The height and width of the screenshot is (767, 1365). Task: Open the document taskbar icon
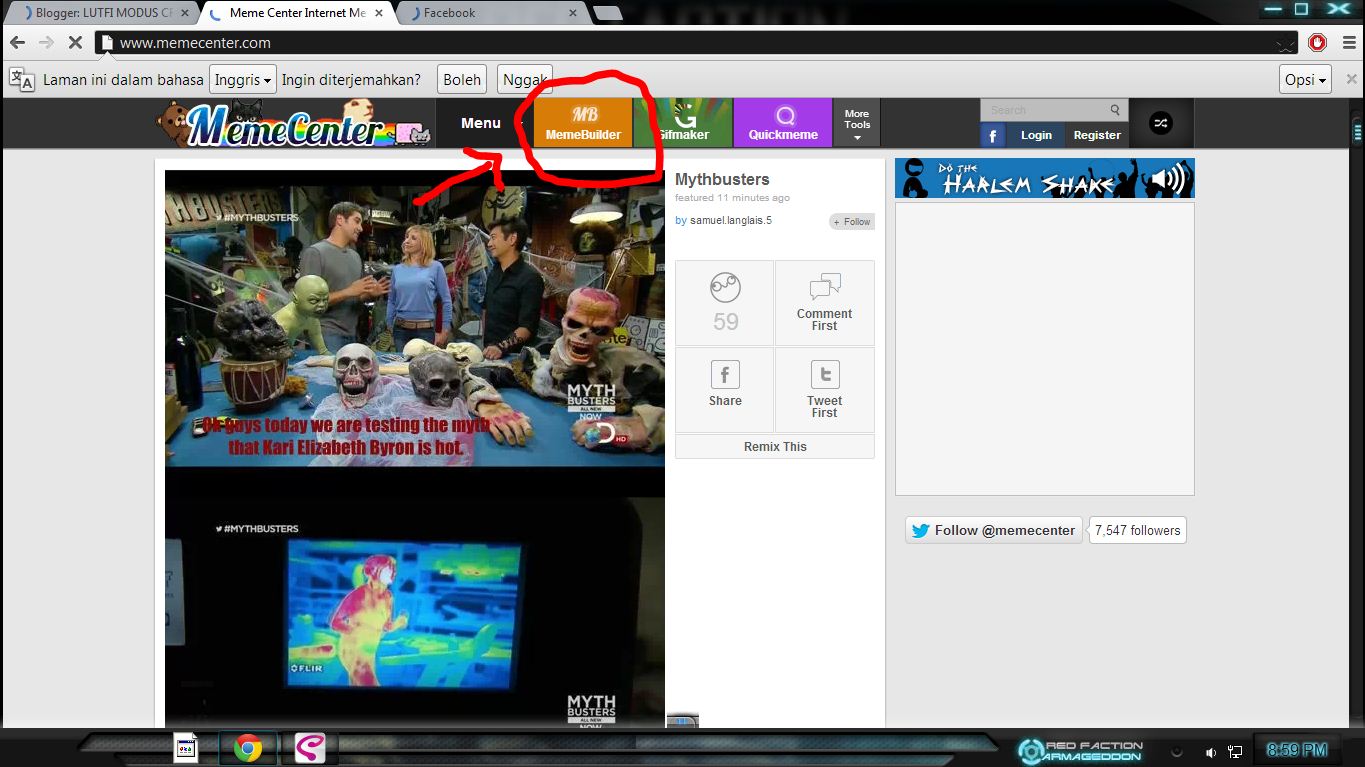[x=187, y=748]
